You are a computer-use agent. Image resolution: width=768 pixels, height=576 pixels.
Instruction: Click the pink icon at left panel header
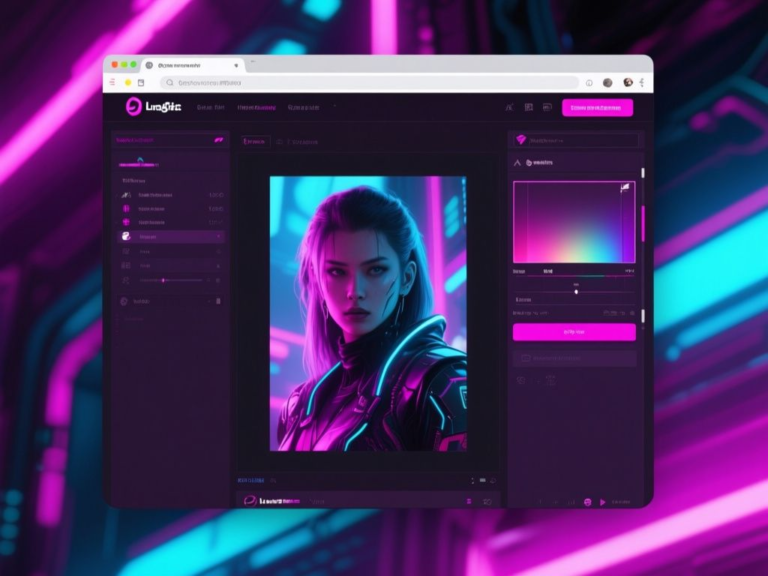pyautogui.click(x=218, y=140)
